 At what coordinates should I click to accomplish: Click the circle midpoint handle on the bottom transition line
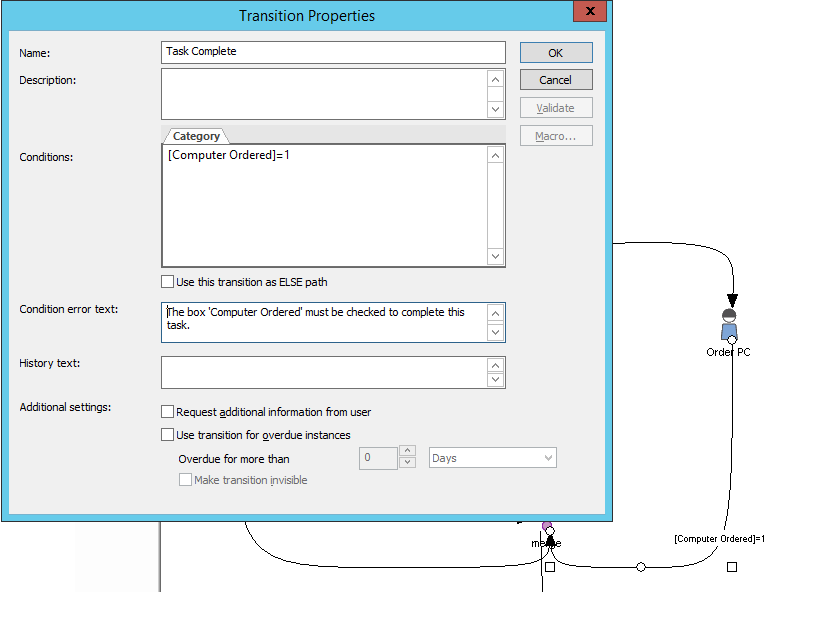click(x=640, y=567)
